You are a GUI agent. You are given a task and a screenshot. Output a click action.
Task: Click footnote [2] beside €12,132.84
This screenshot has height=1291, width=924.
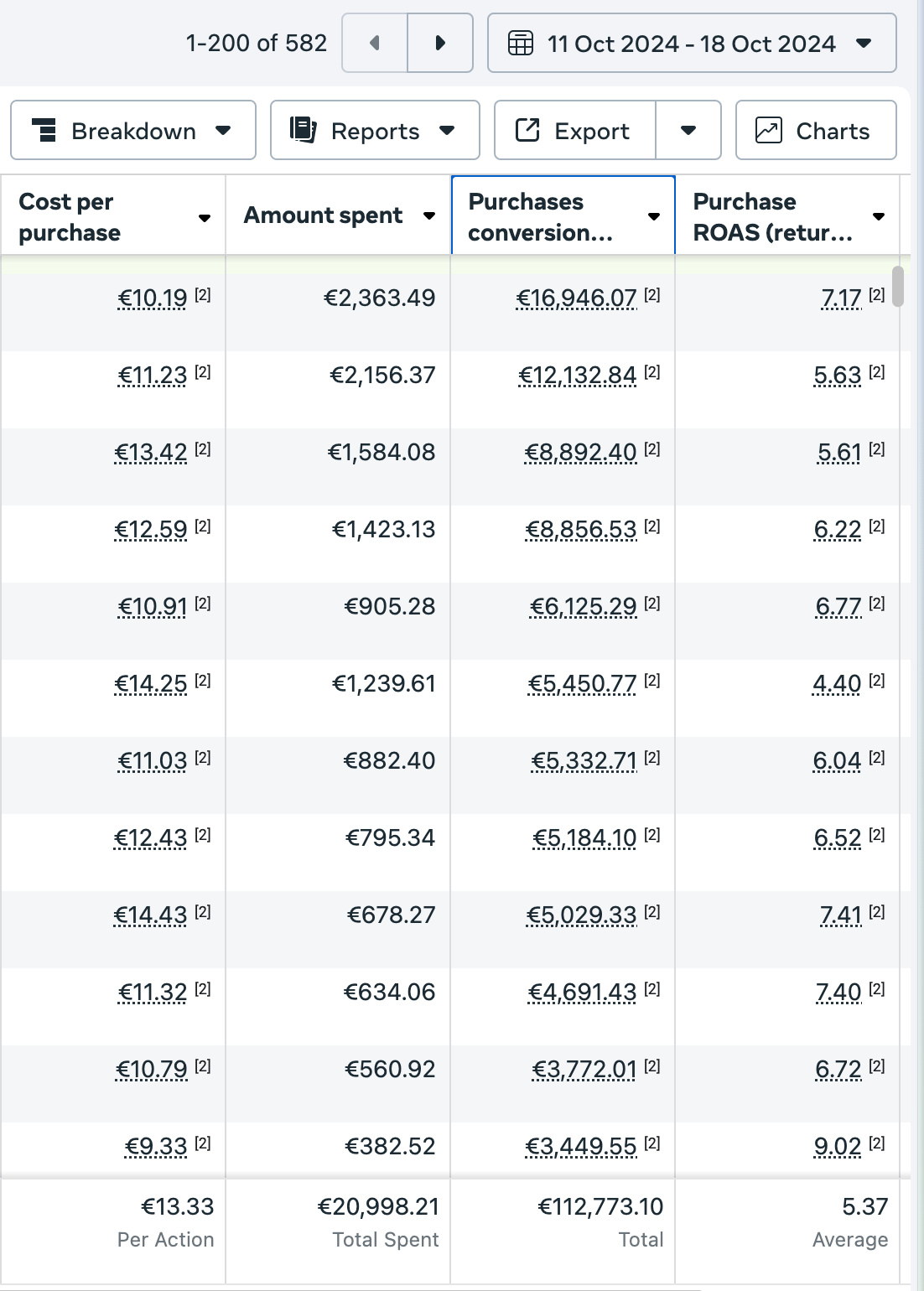652,371
